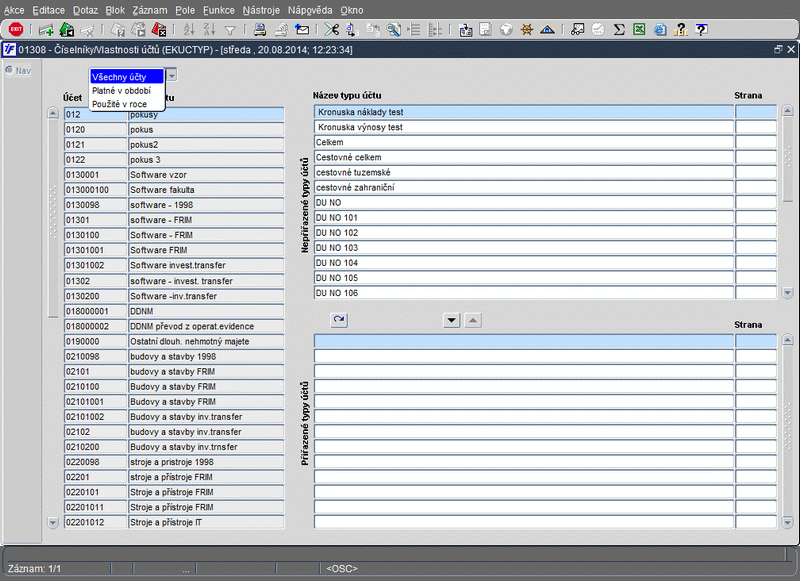Click the sort ascending A-Z icon
This screenshot has height=581, width=800.
pos(188,30)
